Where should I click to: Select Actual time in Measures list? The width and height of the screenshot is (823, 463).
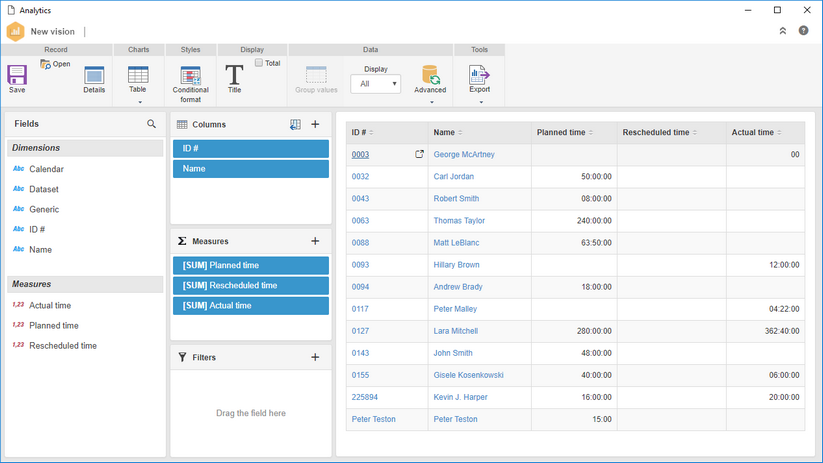50,306
